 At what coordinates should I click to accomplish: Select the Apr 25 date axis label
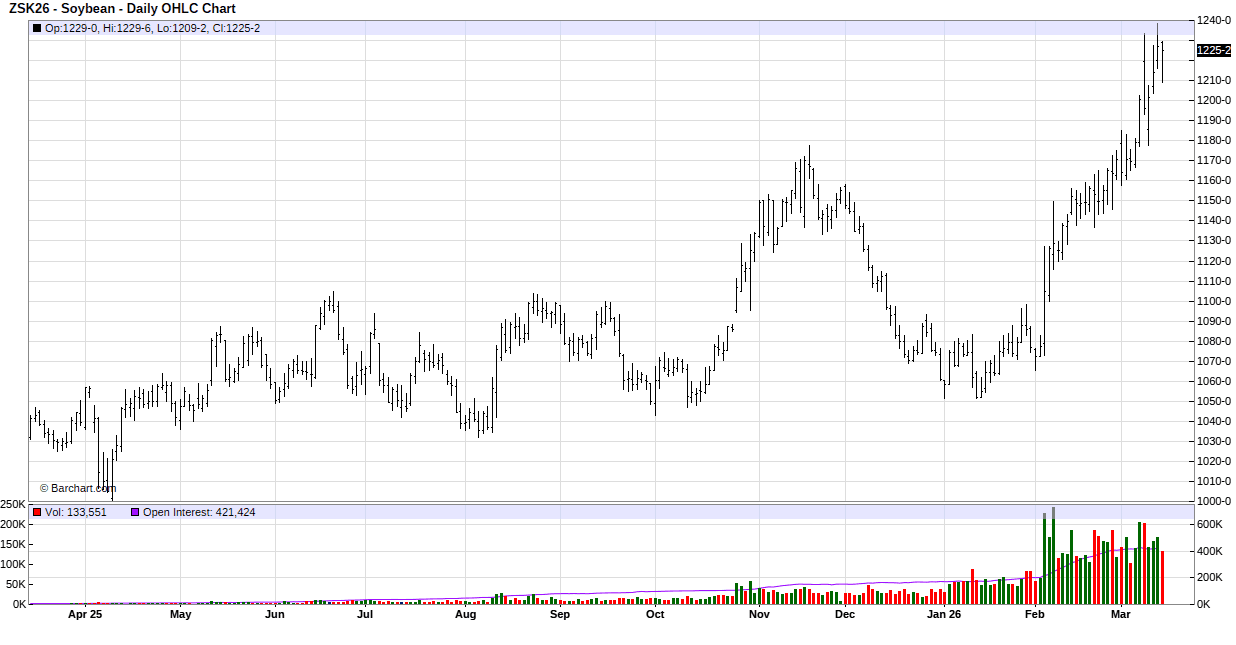(85, 615)
